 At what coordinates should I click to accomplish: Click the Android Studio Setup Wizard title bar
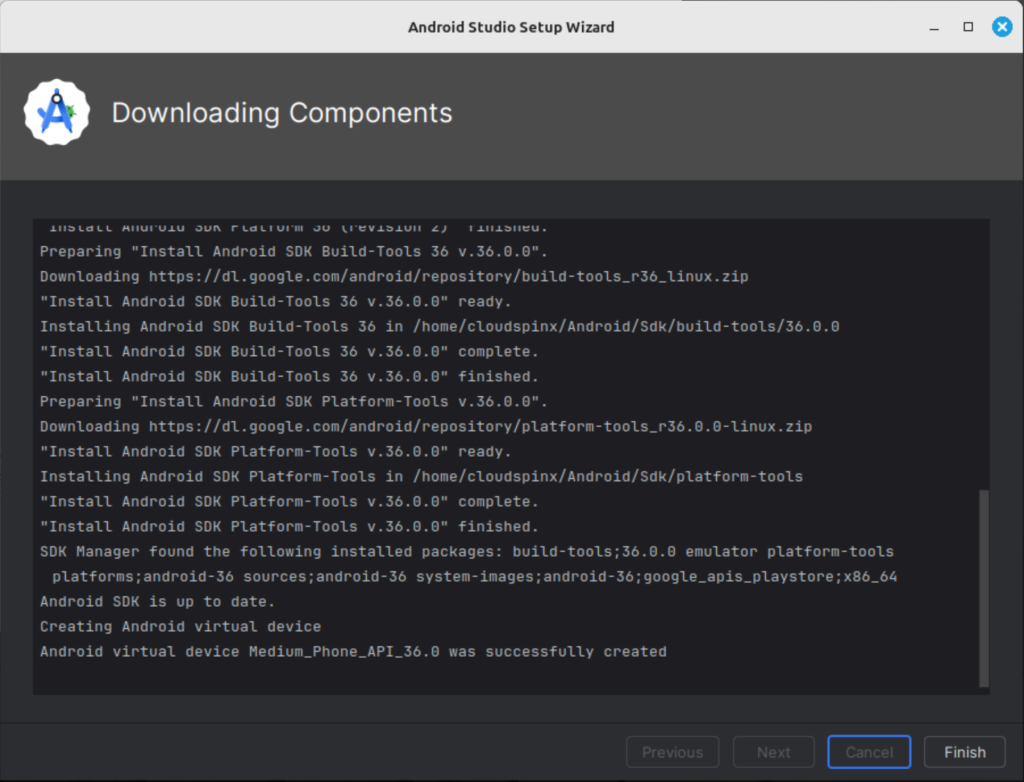[x=511, y=27]
